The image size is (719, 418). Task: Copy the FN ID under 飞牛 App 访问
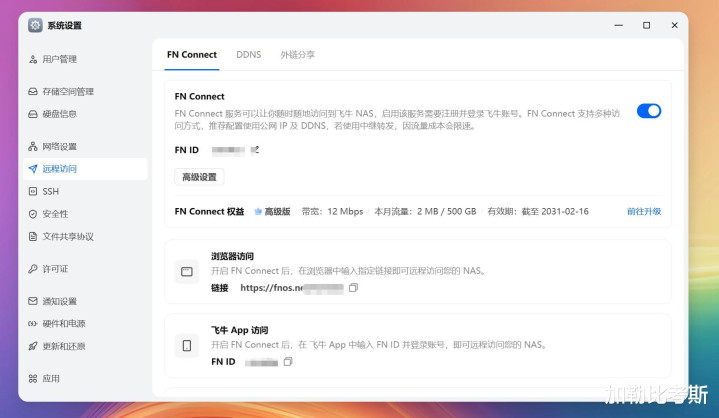pos(288,362)
